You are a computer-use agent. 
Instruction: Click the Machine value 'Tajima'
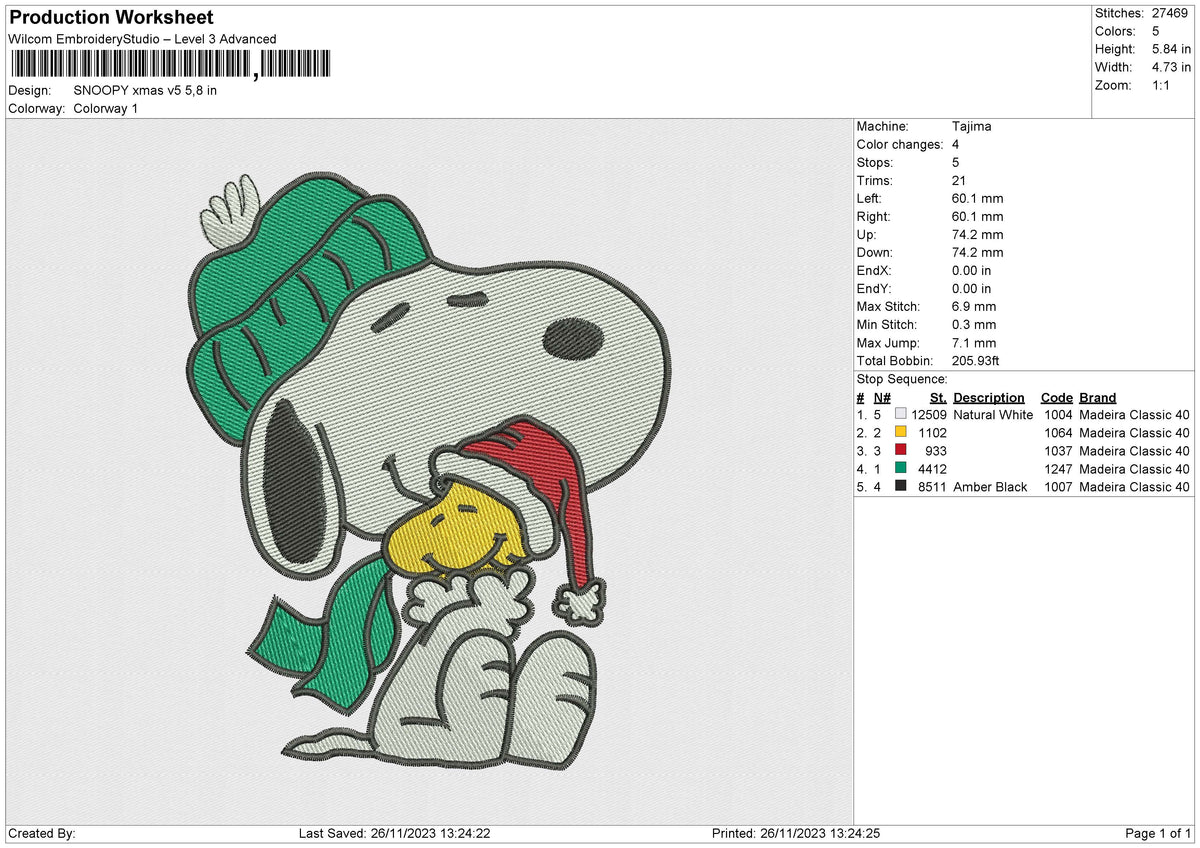tap(972, 127)
